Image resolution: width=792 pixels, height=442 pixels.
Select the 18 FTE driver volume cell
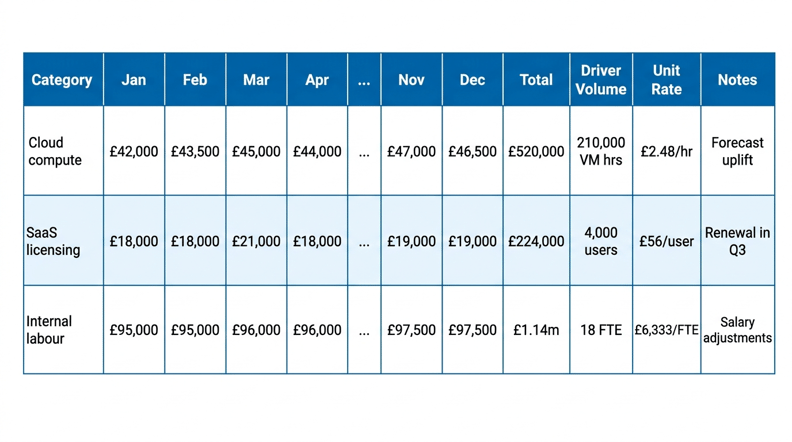click(601, 330)
